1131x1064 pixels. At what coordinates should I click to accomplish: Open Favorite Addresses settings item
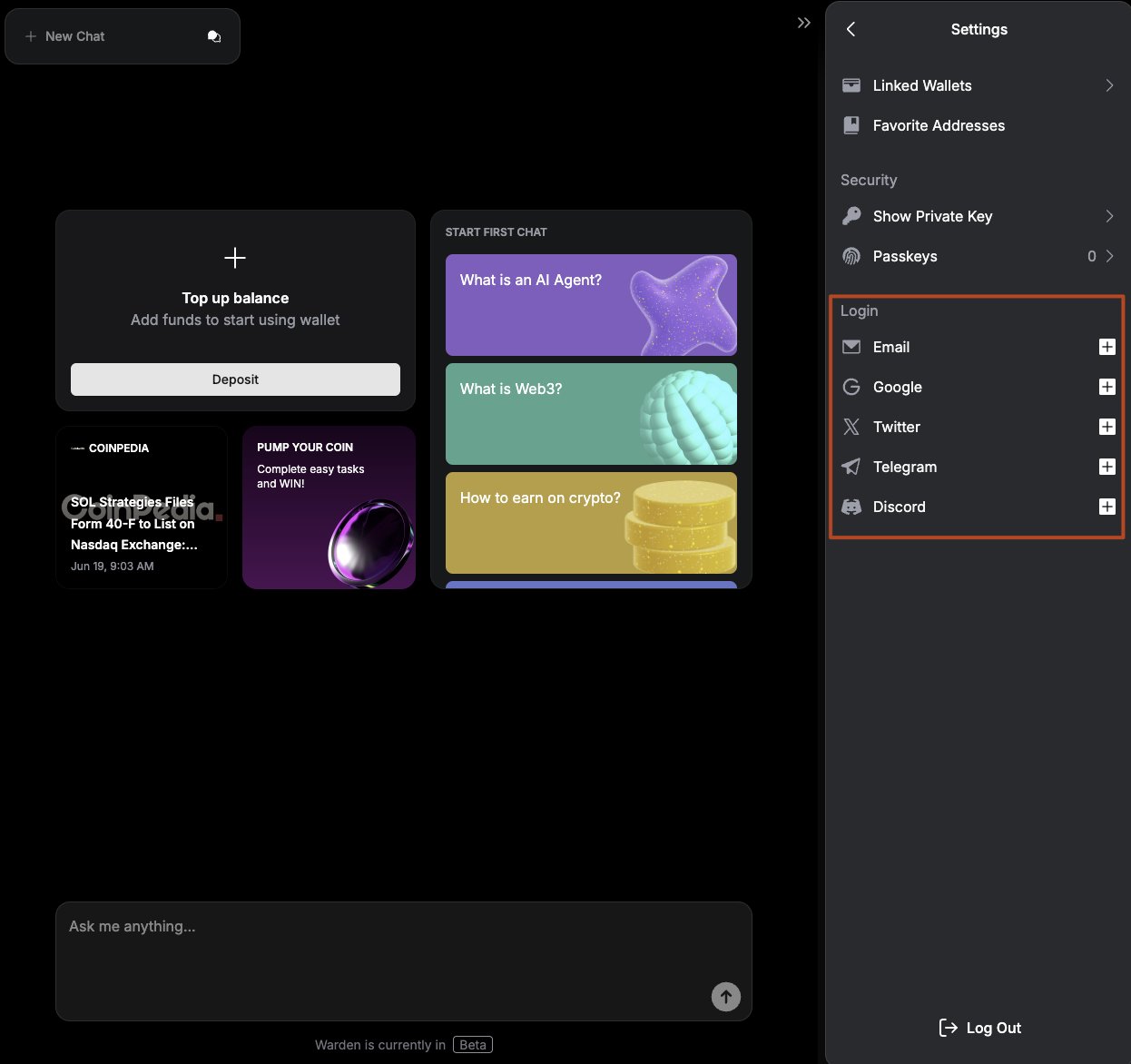point(938,125)
